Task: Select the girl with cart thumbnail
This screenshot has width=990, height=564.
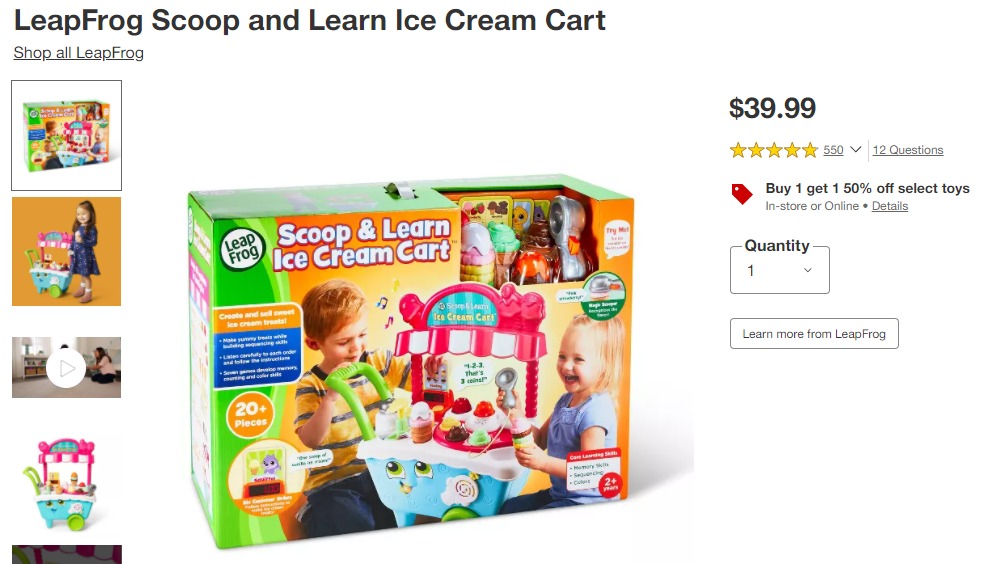Action: pyautogui.click(x=66, y=251)
